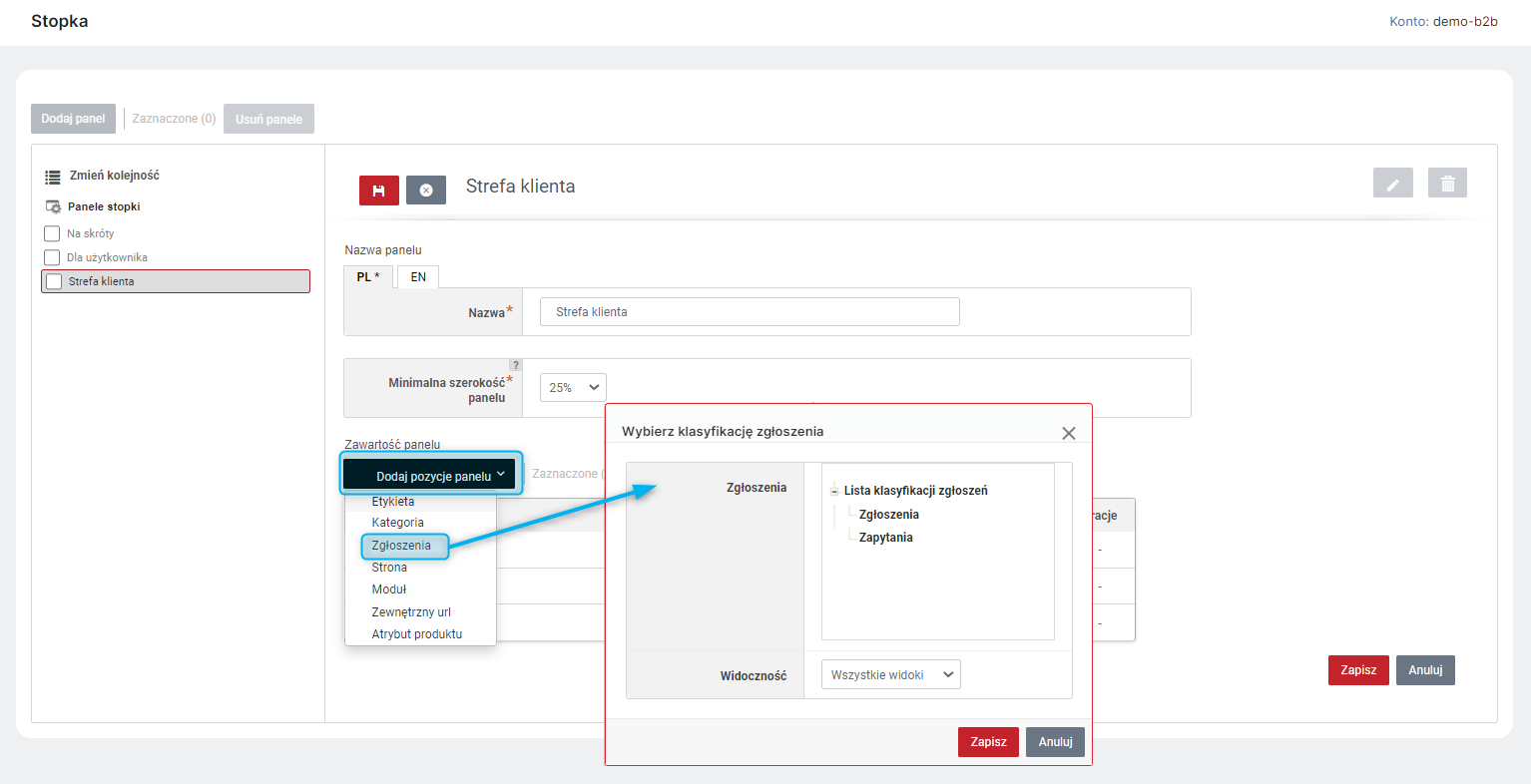Click Anuluj in the main panel form
Image resolution: width=1531 pixels, height=784 pixels.
(1425, 670)
